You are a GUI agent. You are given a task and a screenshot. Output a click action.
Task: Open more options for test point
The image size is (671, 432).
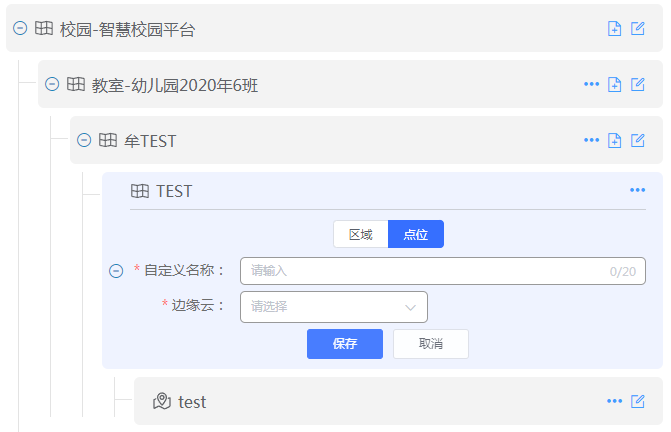[614, 401]
